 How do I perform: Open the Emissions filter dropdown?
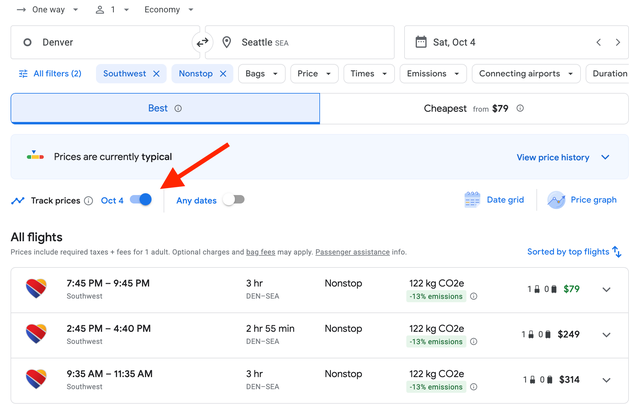click(x=433, y=74)
